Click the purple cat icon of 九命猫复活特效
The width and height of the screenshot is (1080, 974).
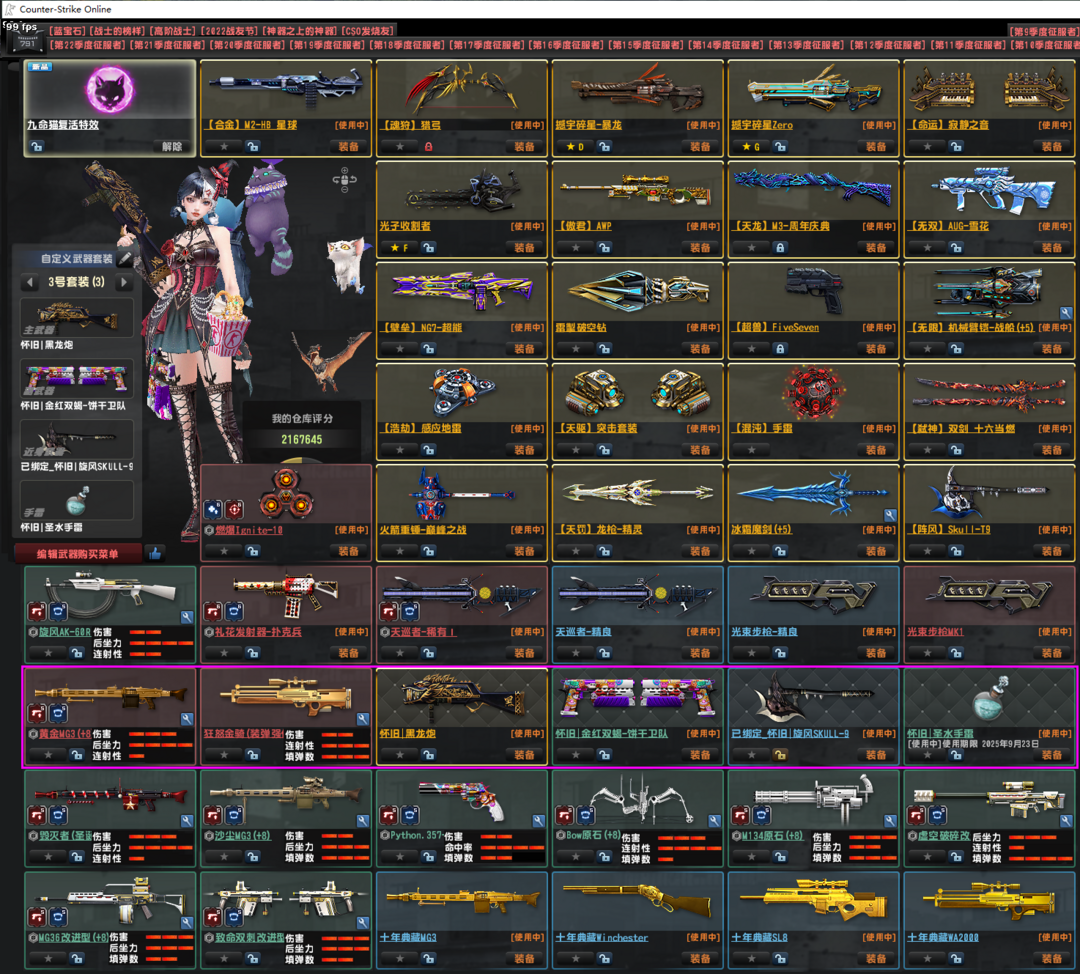(110, 90)
